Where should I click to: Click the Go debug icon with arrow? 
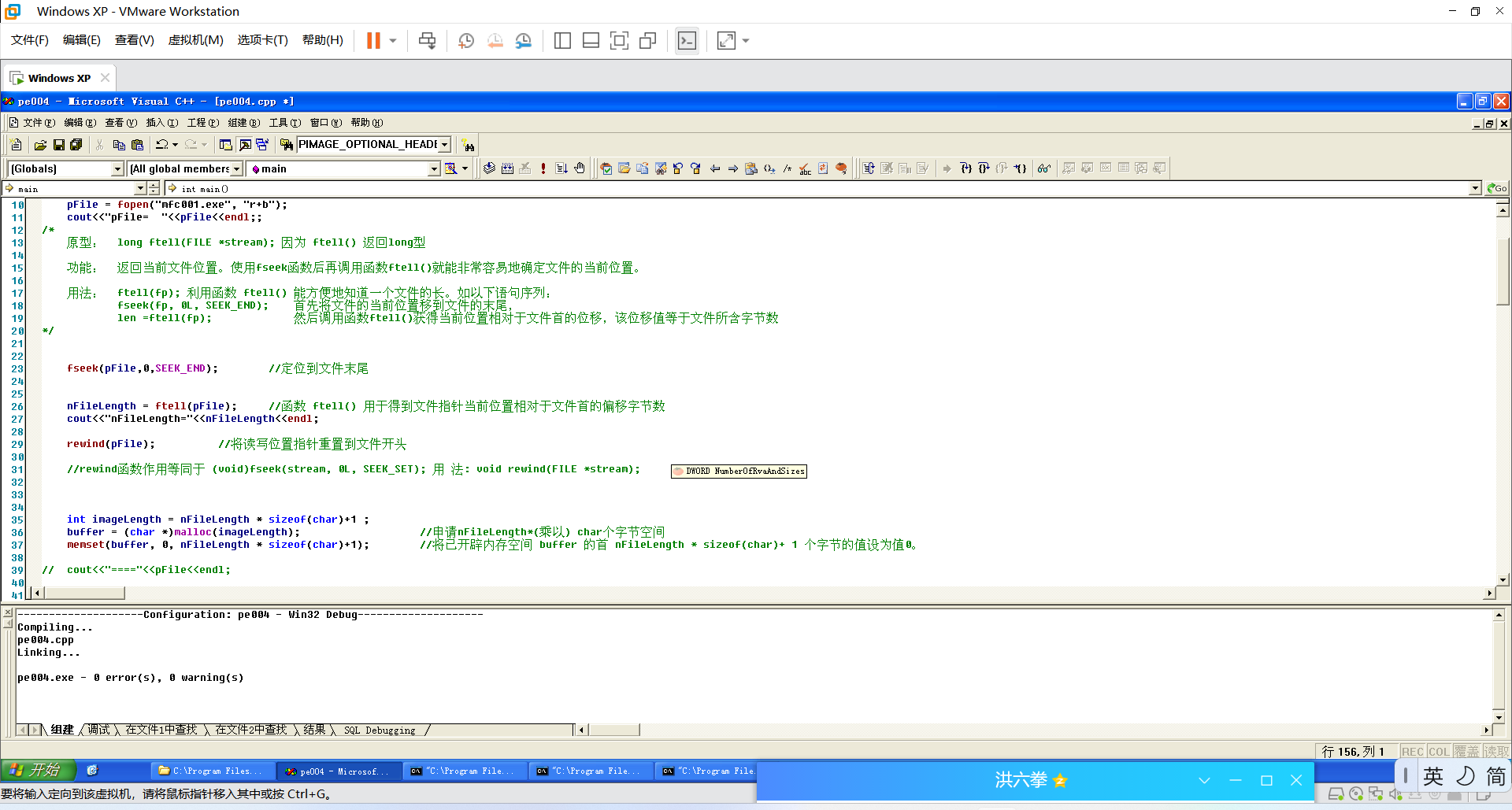point(561,168)
